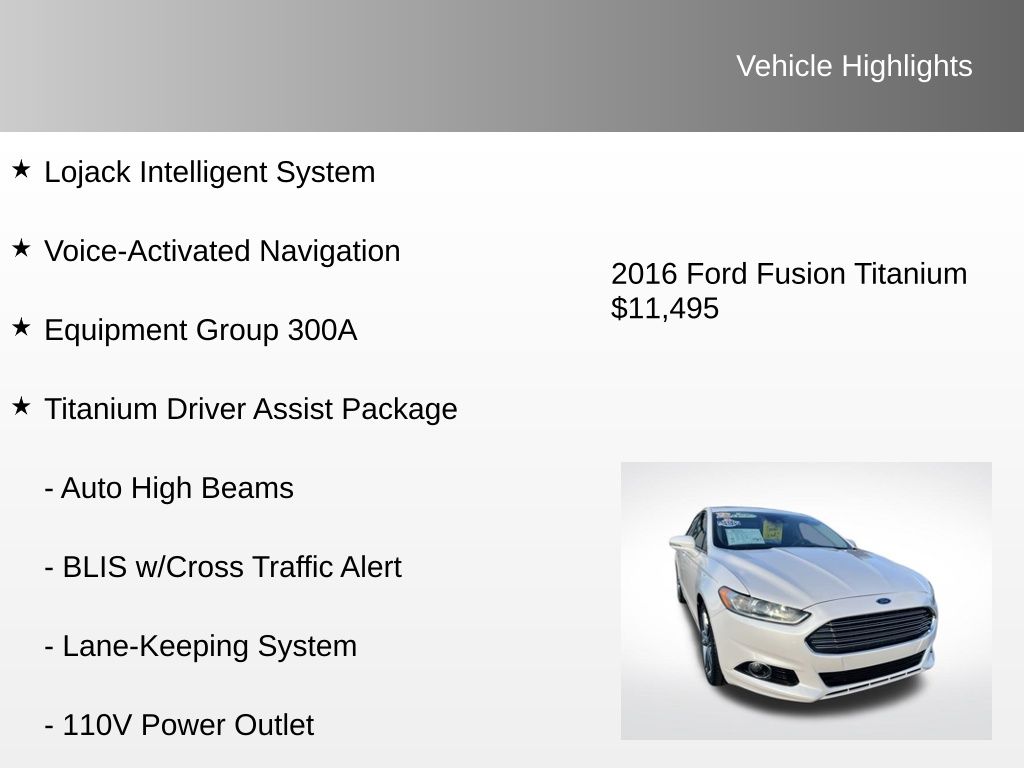This screenshot has width=1024, height=768.
Task: Click the fog light on the car bumper
Action: [760, 669]
